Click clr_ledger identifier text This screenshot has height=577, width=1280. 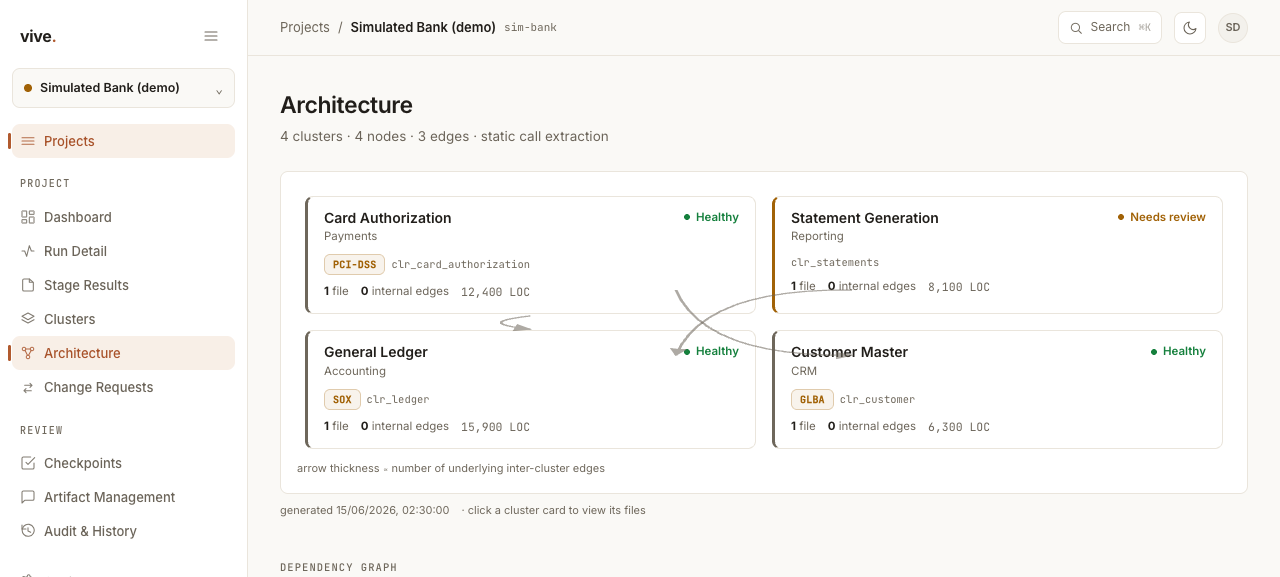click(x=398, y=399)
